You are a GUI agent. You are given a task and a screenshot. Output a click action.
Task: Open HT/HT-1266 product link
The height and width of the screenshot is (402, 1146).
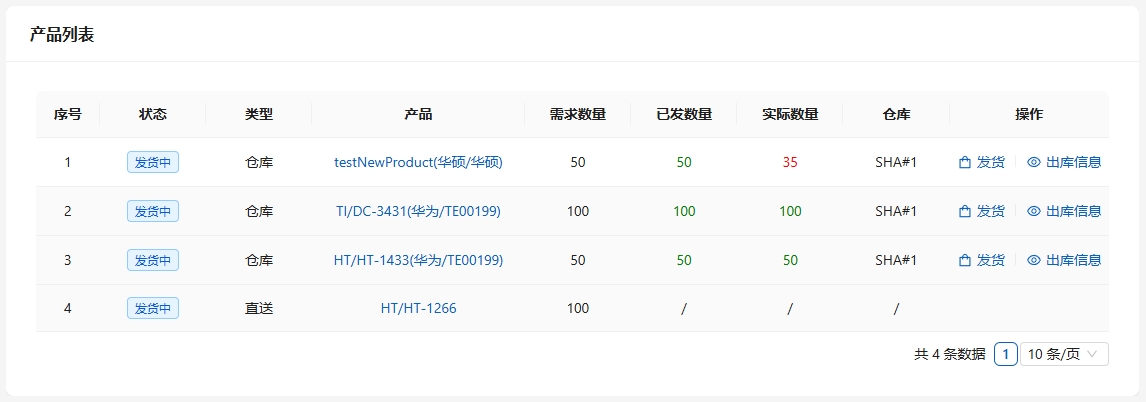click(x=418, y=308)
